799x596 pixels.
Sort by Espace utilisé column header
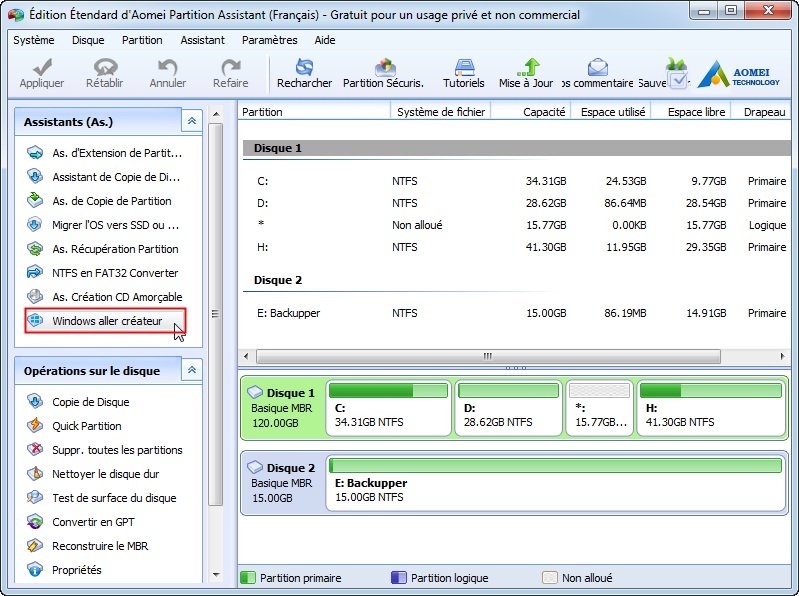[x=611, y=112]
